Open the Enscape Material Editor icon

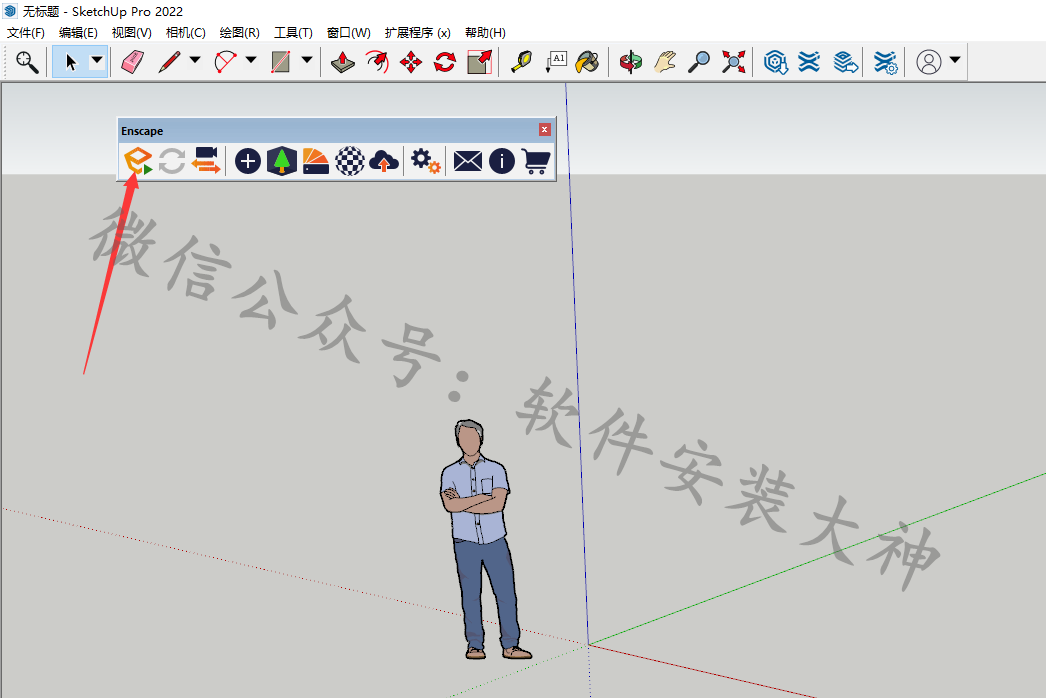point(316,161)
